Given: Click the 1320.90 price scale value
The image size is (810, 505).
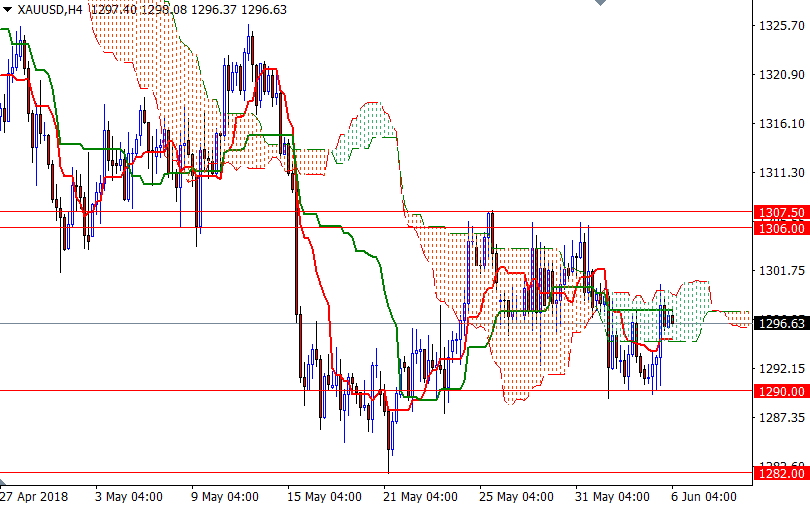Looking at the screenshot, I should pos(782,75).
